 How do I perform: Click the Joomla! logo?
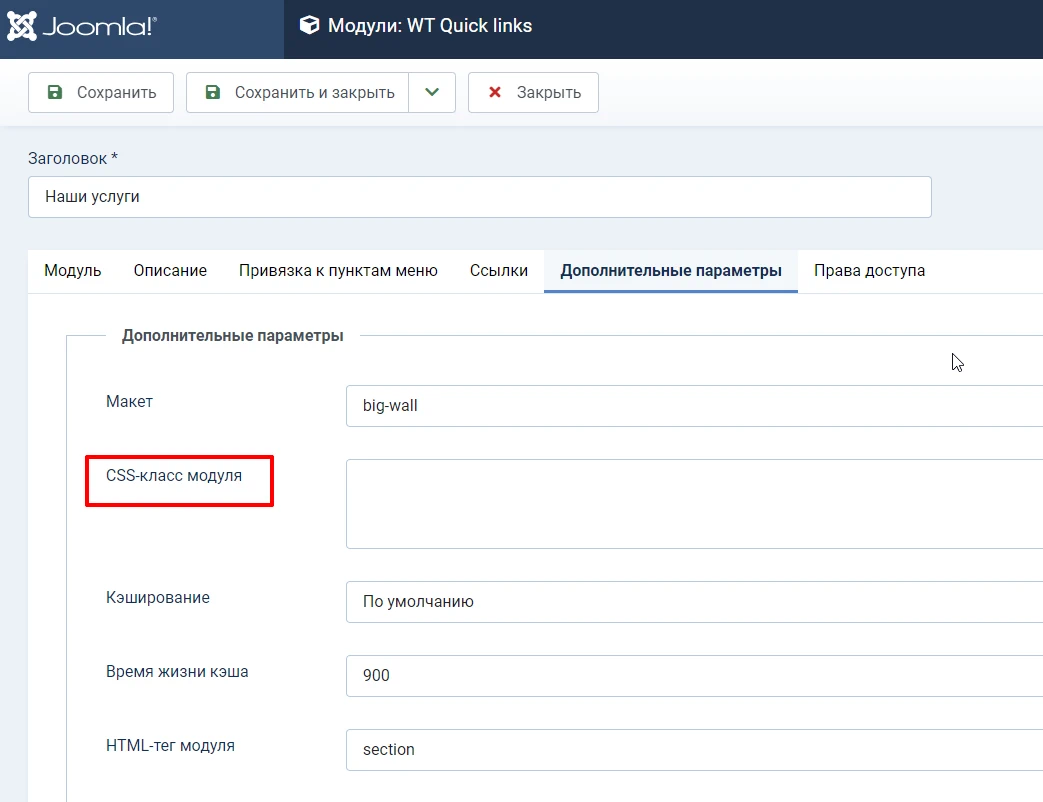coord(82,28)
